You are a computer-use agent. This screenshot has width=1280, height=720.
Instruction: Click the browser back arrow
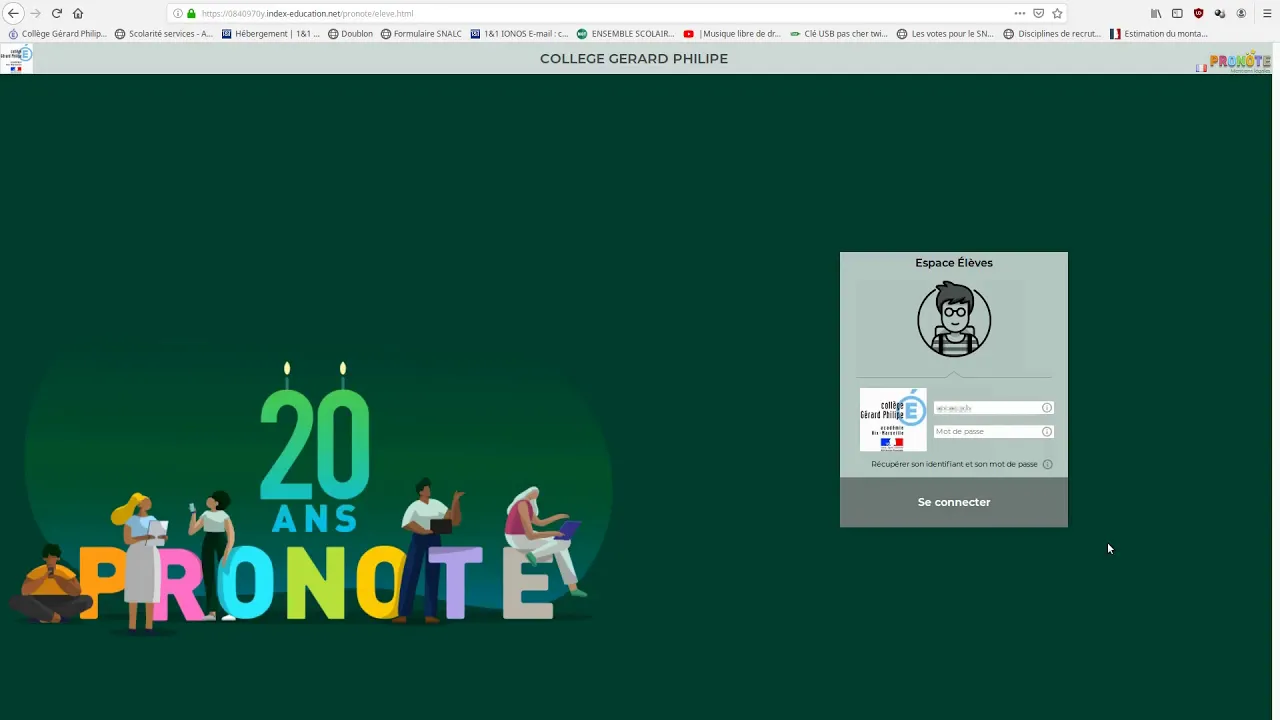pos(13,13)
